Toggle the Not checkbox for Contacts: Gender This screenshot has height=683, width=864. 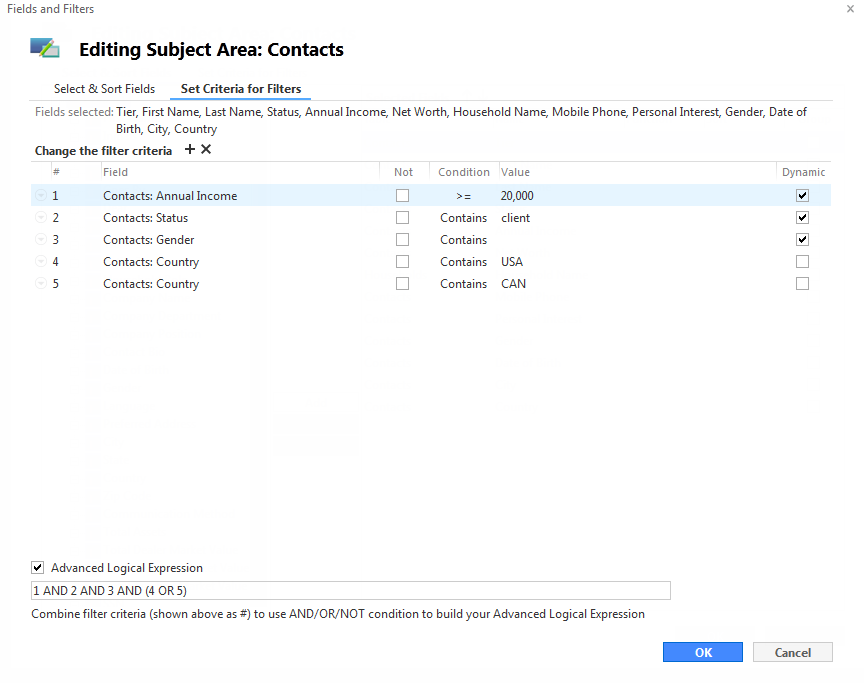click(403, 240)
